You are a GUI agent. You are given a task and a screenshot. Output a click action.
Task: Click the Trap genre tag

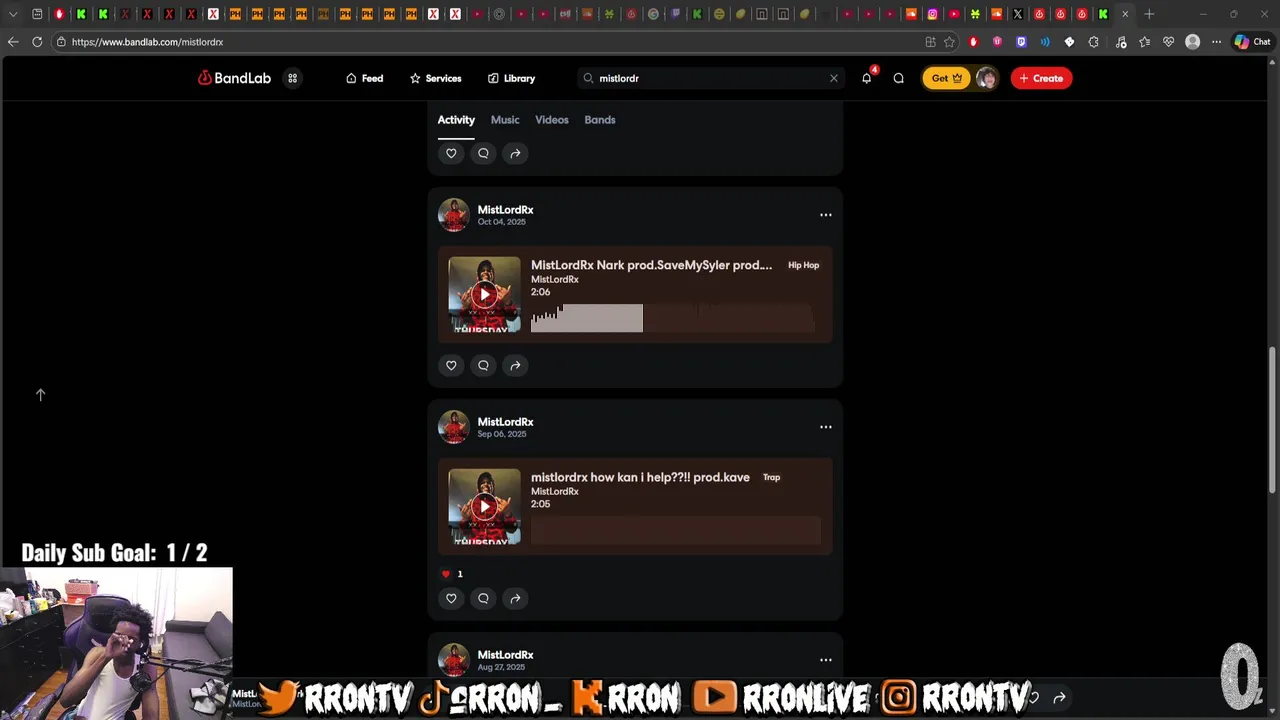[771, 477]
